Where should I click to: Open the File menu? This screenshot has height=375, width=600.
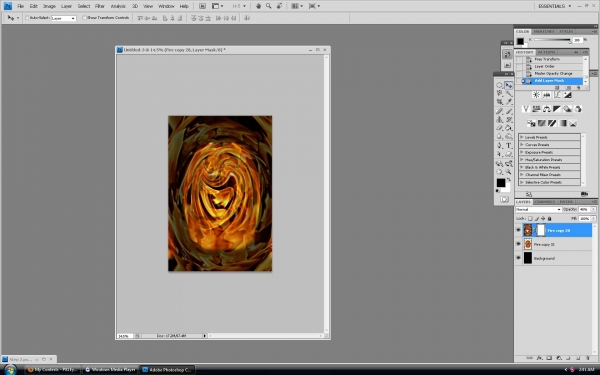[20, 6]
